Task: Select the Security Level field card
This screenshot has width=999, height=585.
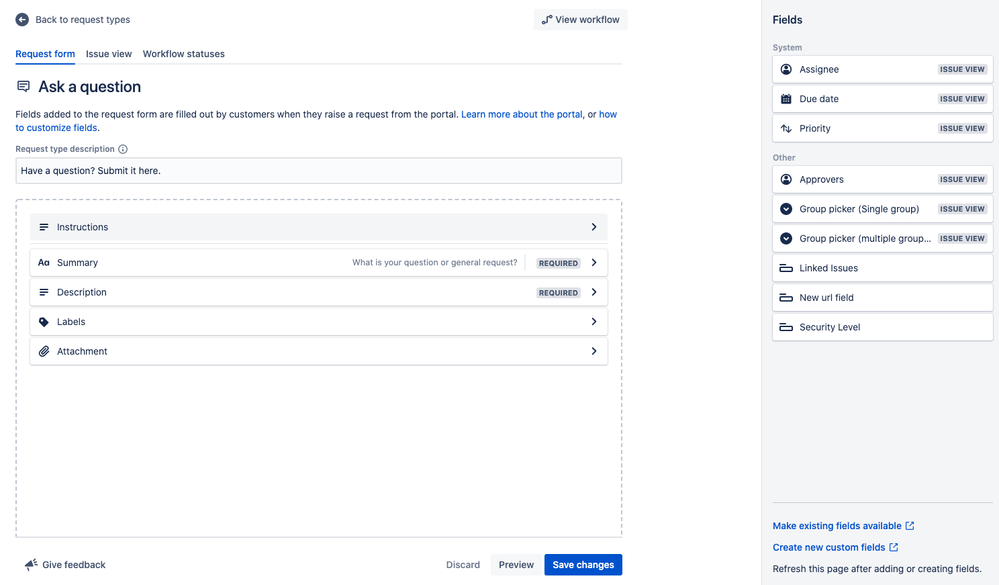Action: coord(882,327)
